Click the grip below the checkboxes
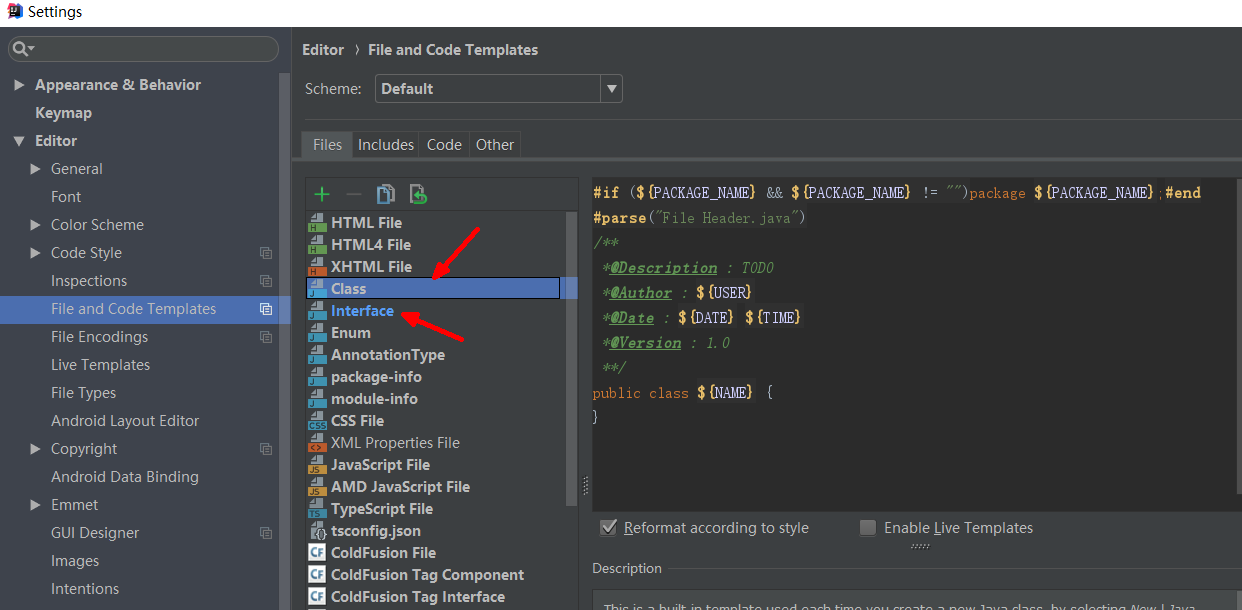 920,547
